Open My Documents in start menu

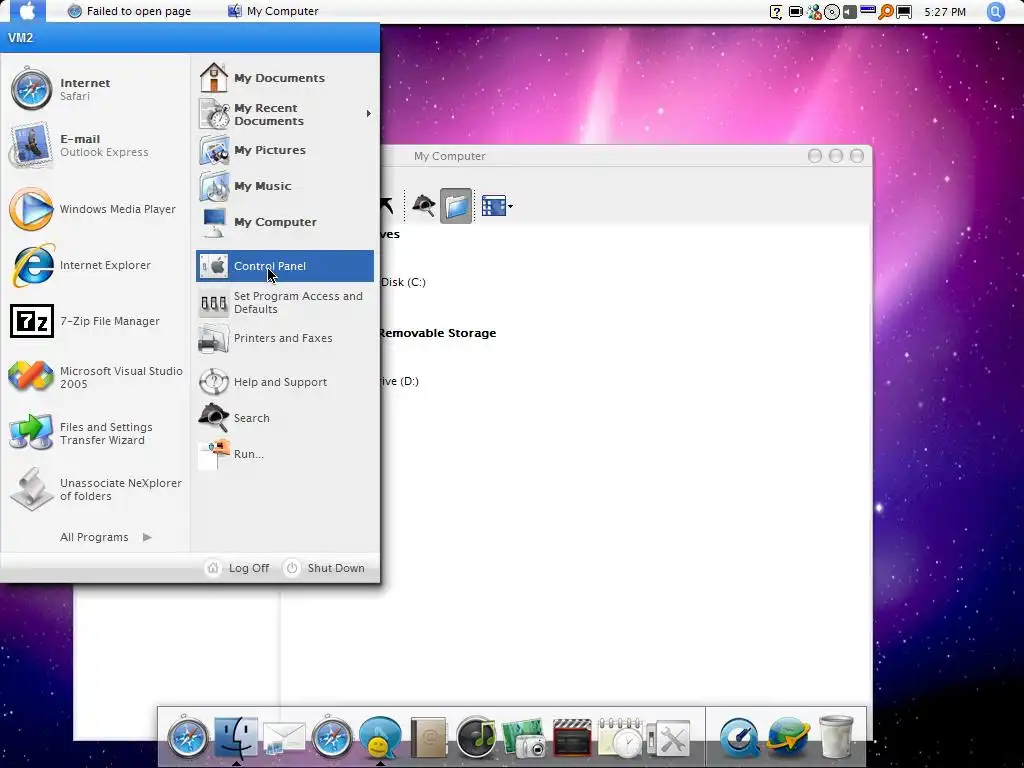[285, 78]
